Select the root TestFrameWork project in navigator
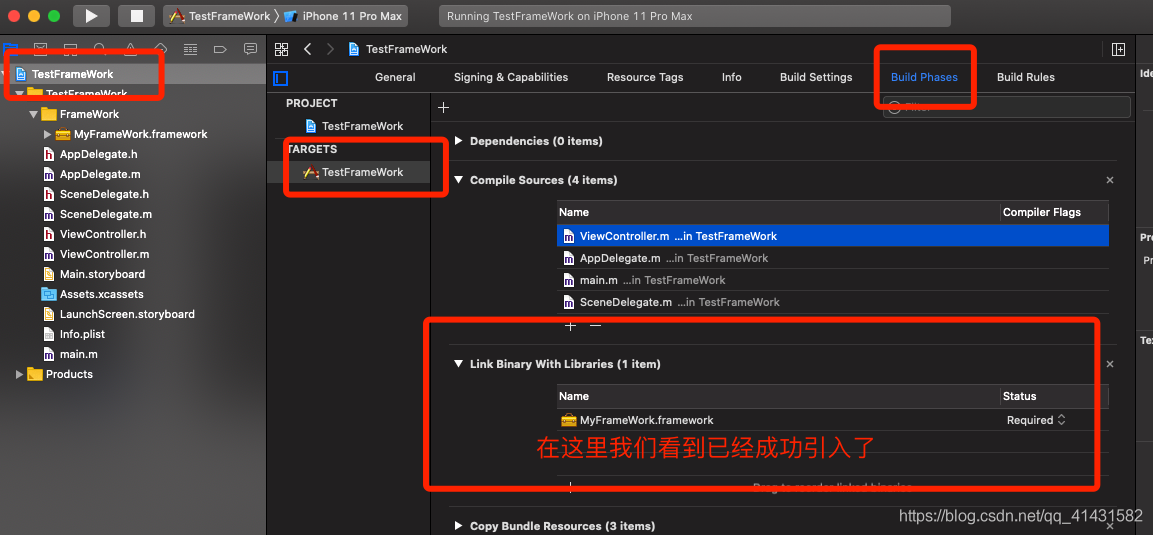Screen dimensions: 1153x535 click(x=72, y=74)
